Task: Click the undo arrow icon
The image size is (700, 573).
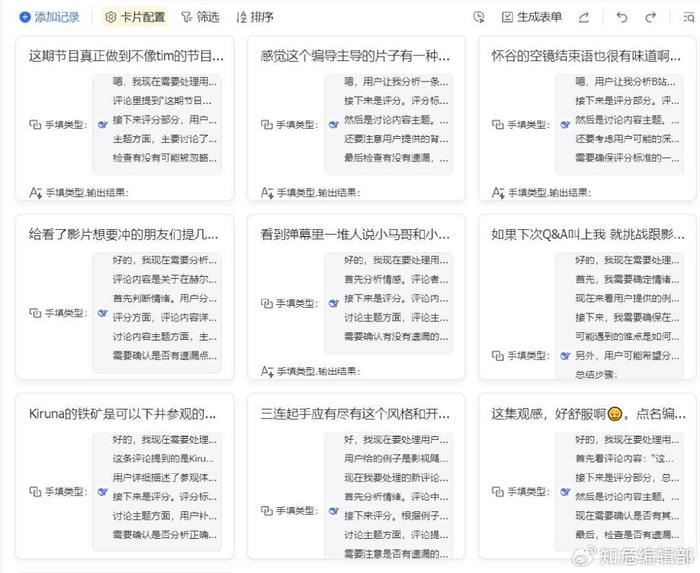Action: click(x=621, y=17)
